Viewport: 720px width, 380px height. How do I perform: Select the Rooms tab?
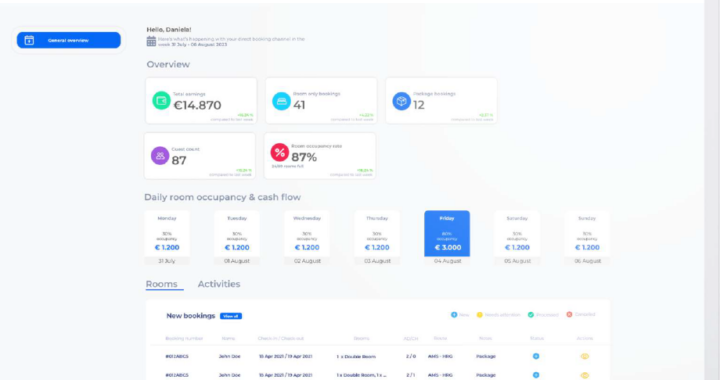coord(162,284)
